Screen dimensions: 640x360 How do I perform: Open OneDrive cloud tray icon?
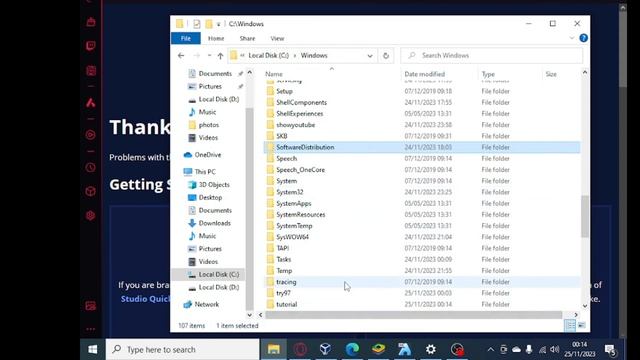516,349
